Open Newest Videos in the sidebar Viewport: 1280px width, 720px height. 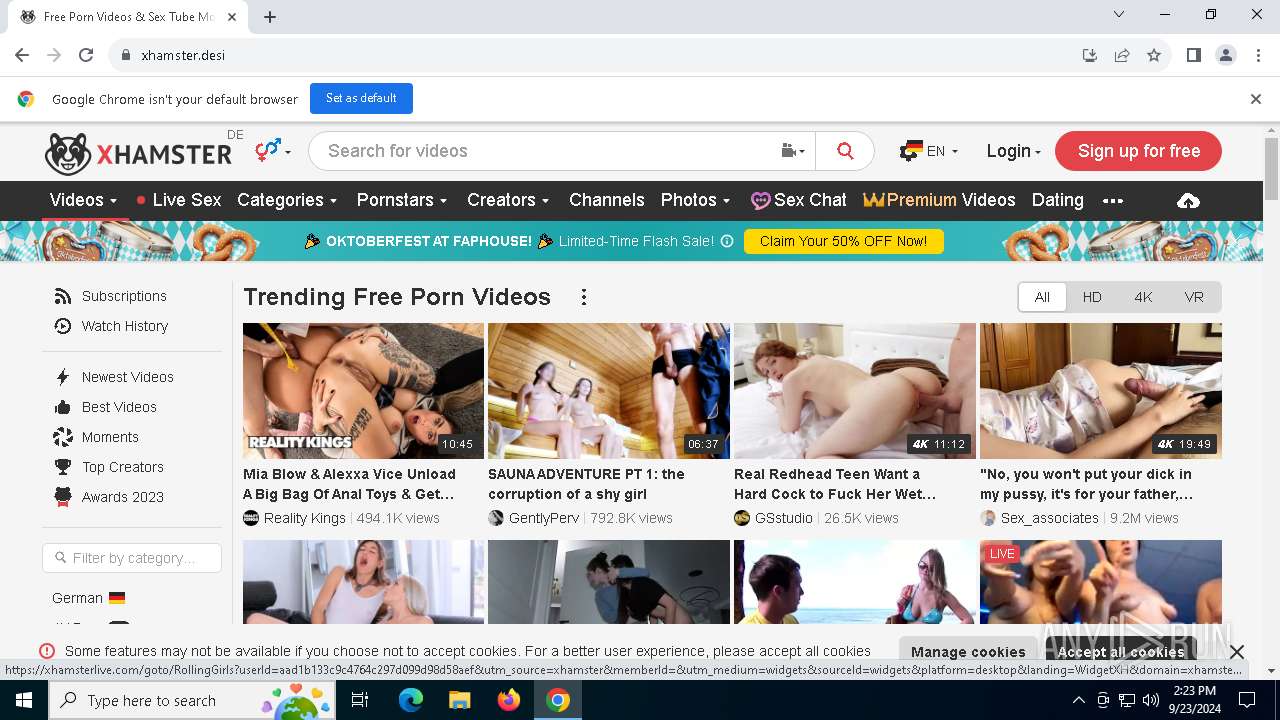114,377
